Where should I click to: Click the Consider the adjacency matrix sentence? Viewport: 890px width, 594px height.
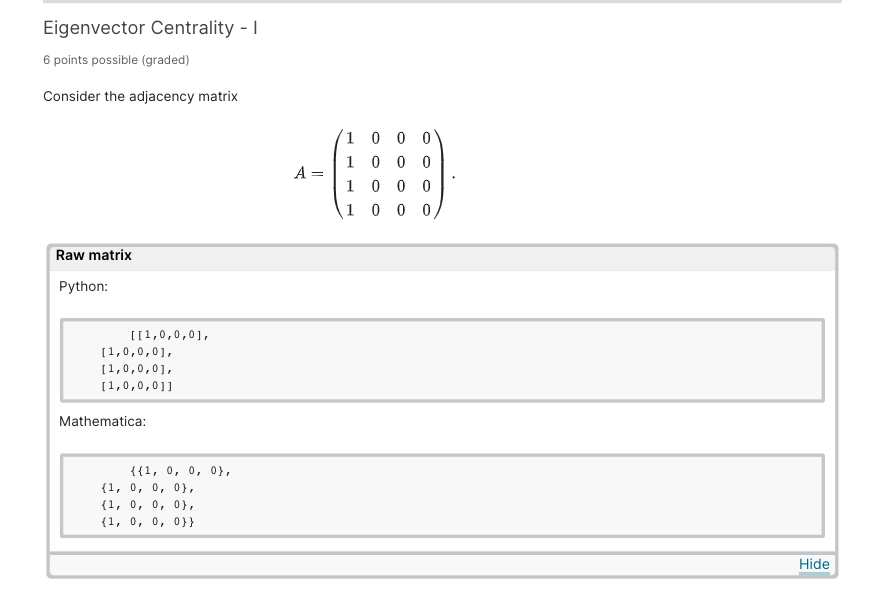coord(139,96)
